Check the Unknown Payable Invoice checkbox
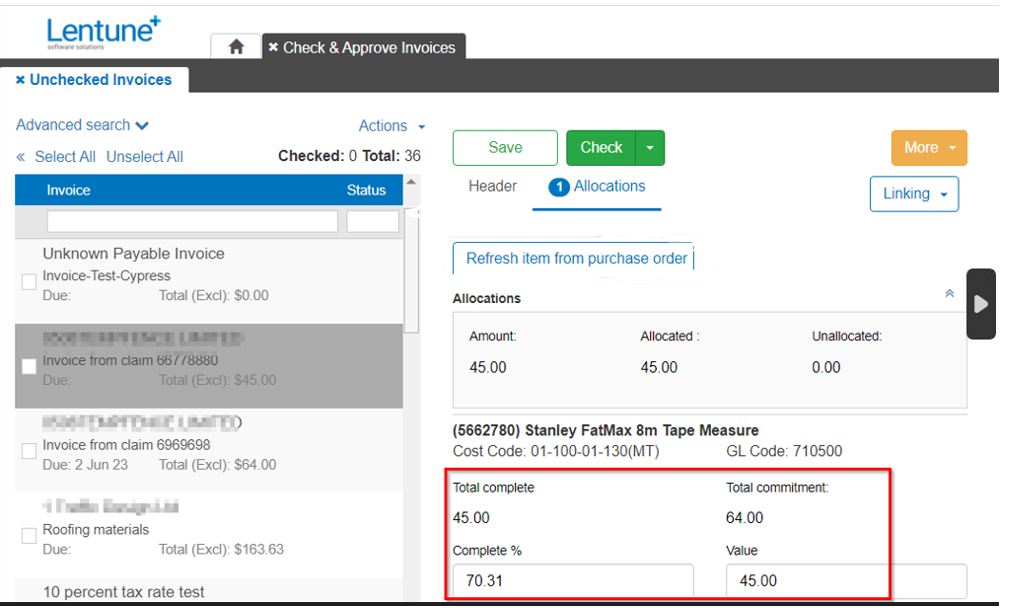Screen dimensions: 1010x614 pos(28,281)
